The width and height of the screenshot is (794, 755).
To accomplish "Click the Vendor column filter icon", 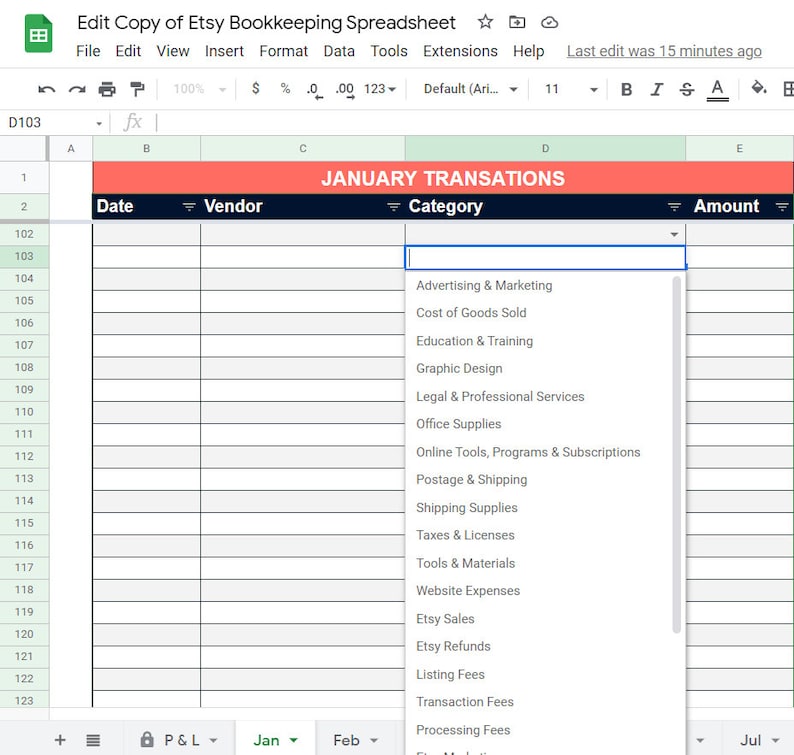I will [393, 207].
